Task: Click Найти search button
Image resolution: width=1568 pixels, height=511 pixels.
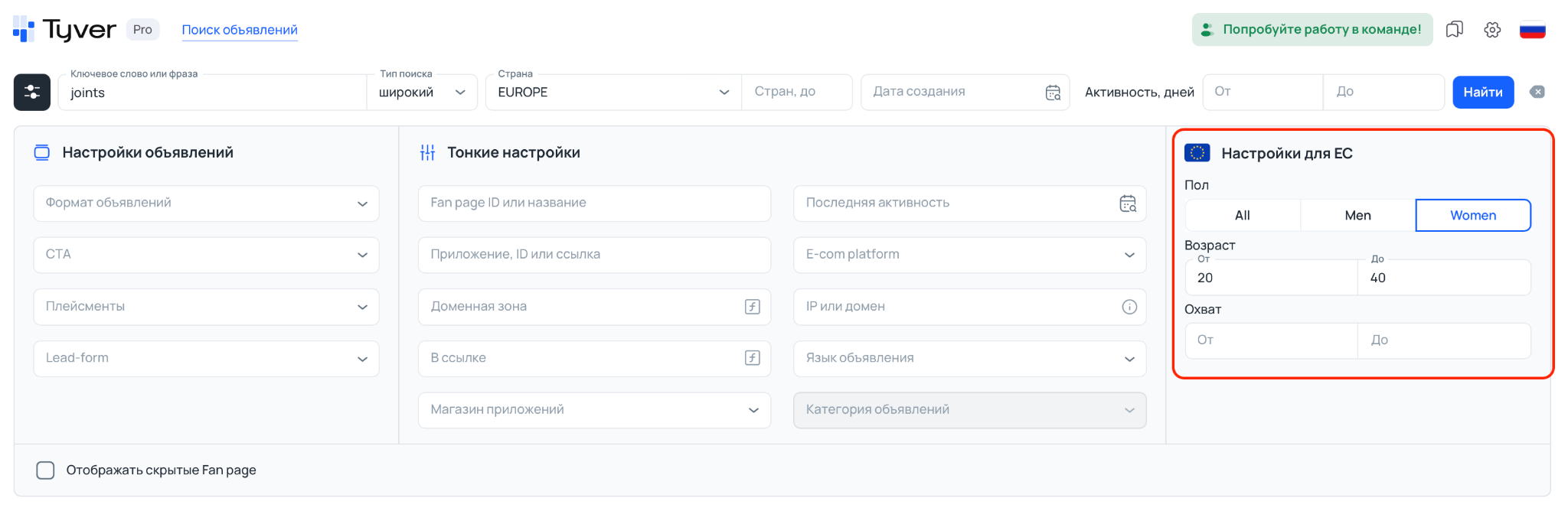Action: tap(1483, 92)
